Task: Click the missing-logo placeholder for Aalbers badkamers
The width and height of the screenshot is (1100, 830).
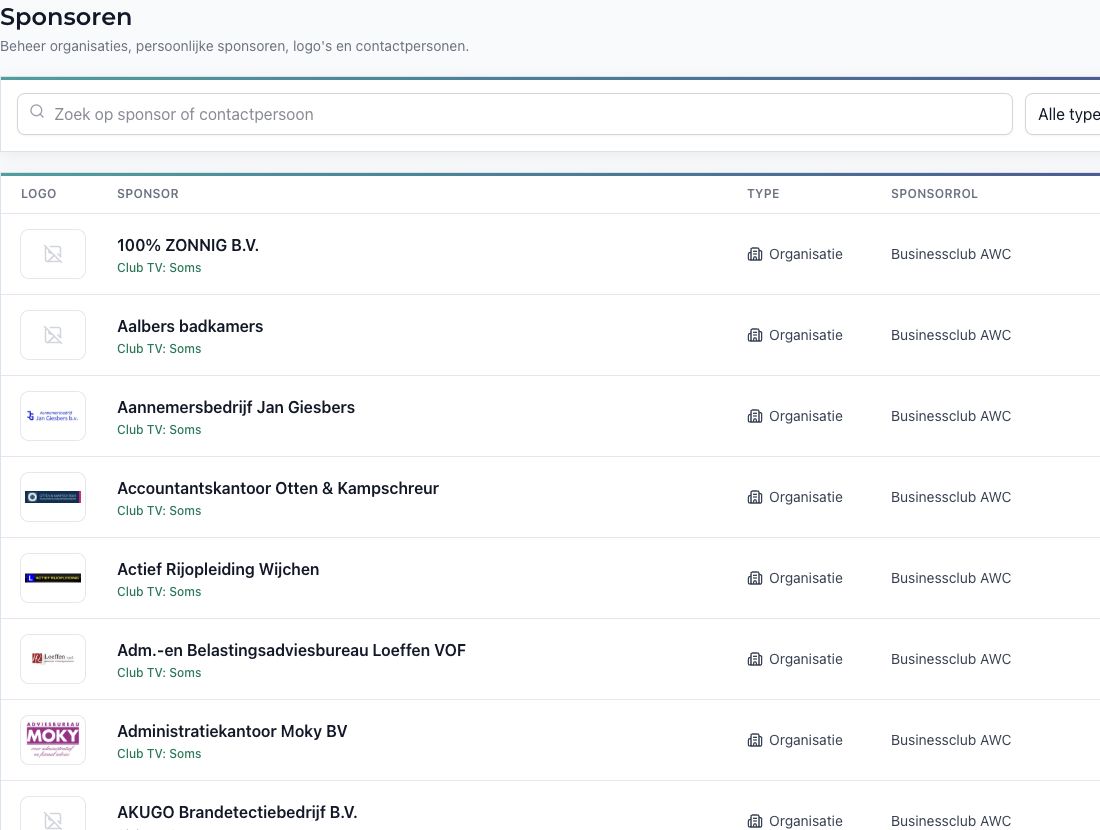Action: pos(53,335)
